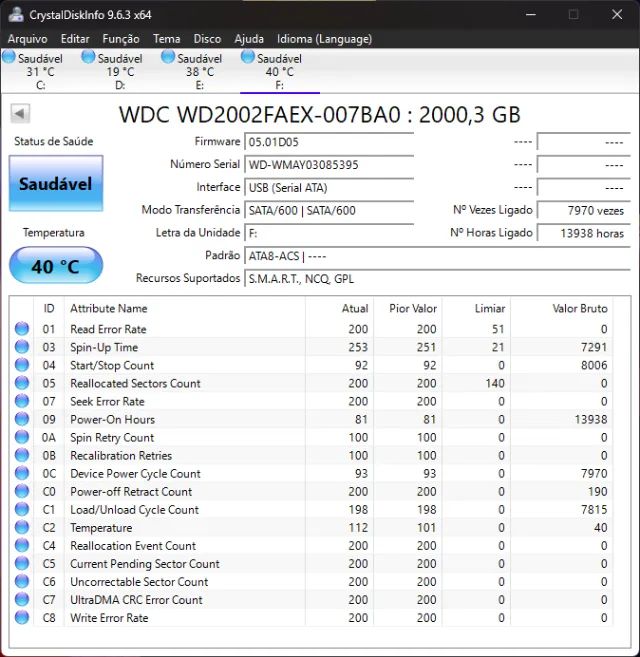Screen dimensions: 640x657
Task: Click the Firmware field 05.01D05
Action: click(329, 142)
